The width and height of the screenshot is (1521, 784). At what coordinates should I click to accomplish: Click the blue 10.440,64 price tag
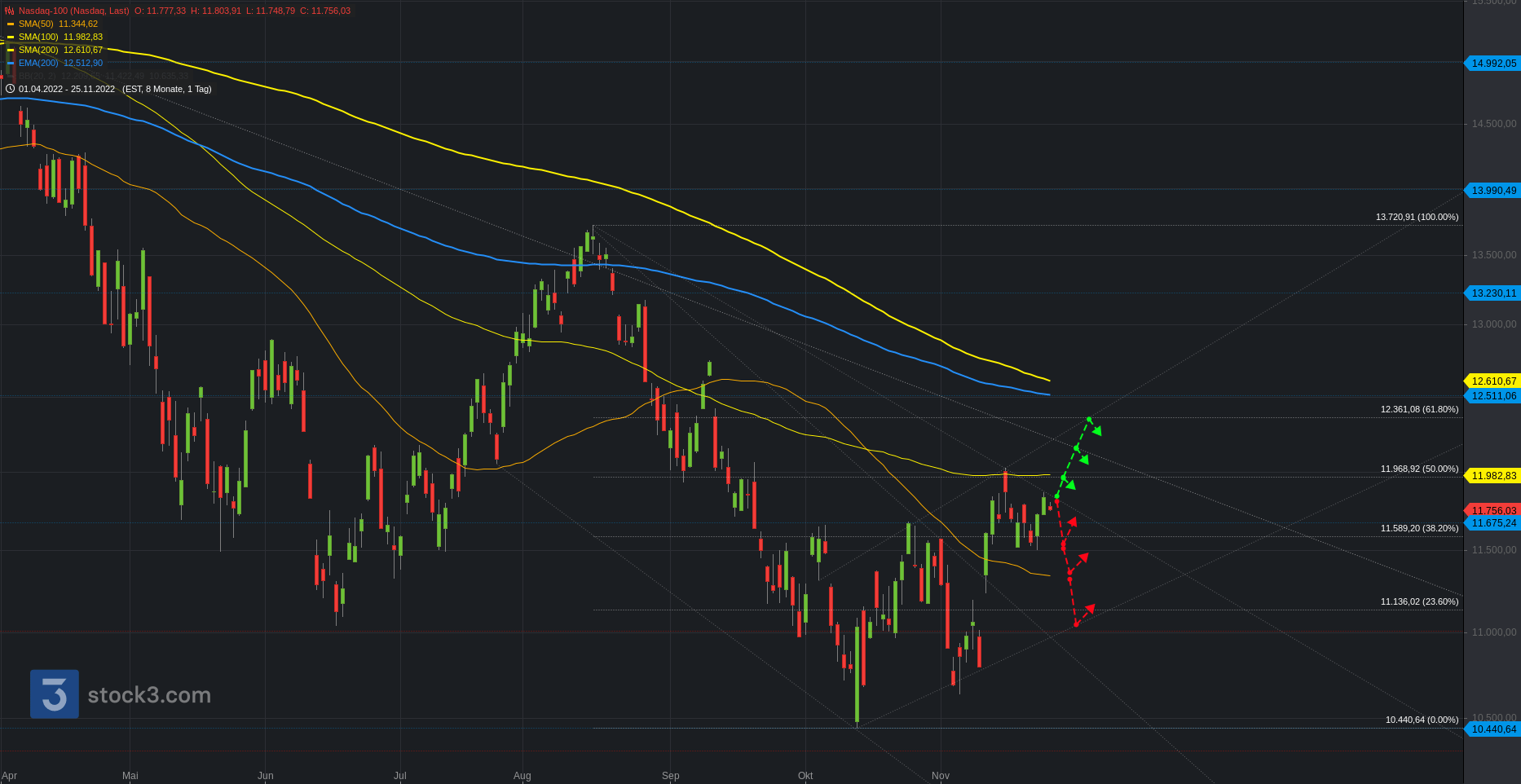tap(1493, 729)
